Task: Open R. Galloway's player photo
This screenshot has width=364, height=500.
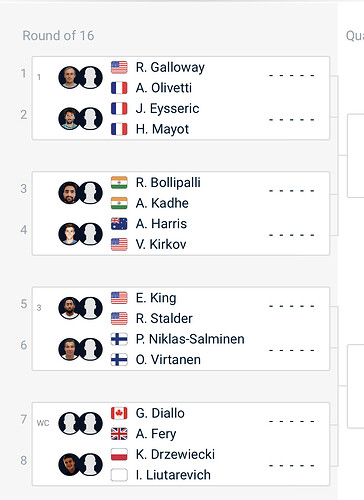Action: (x=69, y=77)
